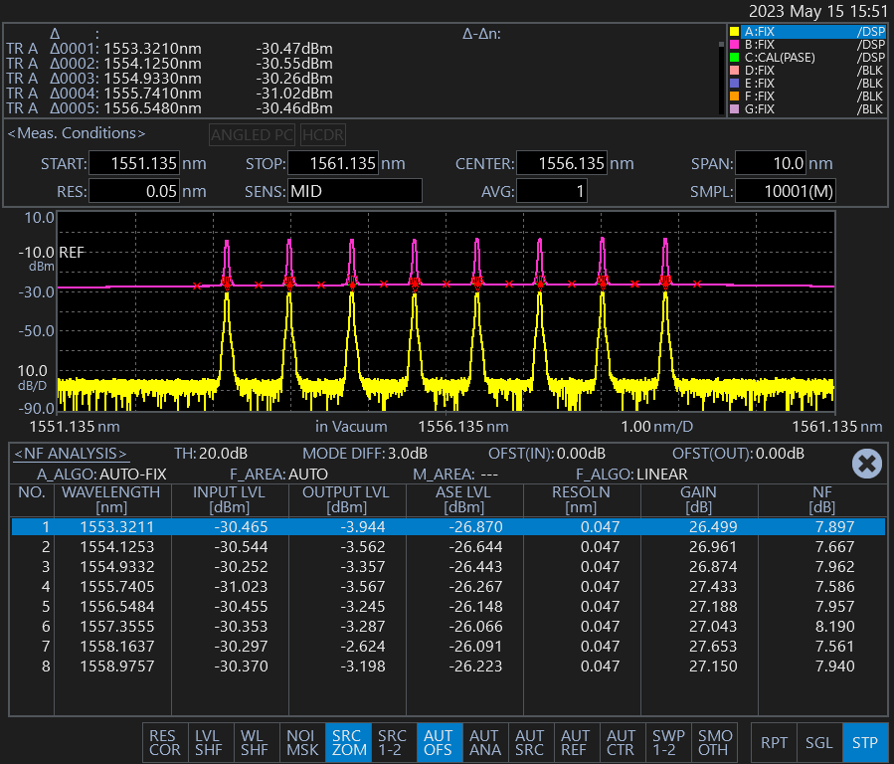The height and width of the screenshot is (764, 894).
Task: Click the yellow trace A color swatch
Action: (735, 32)
